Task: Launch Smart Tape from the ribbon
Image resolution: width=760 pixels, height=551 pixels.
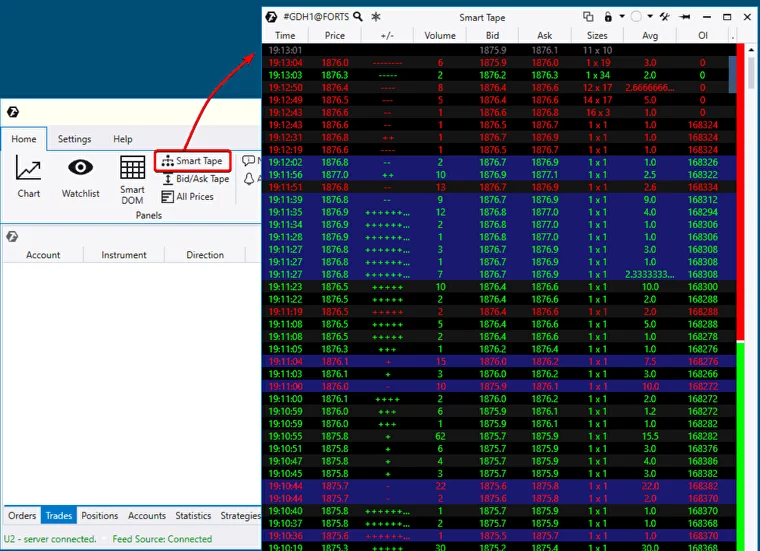Action: pos(194,161)
